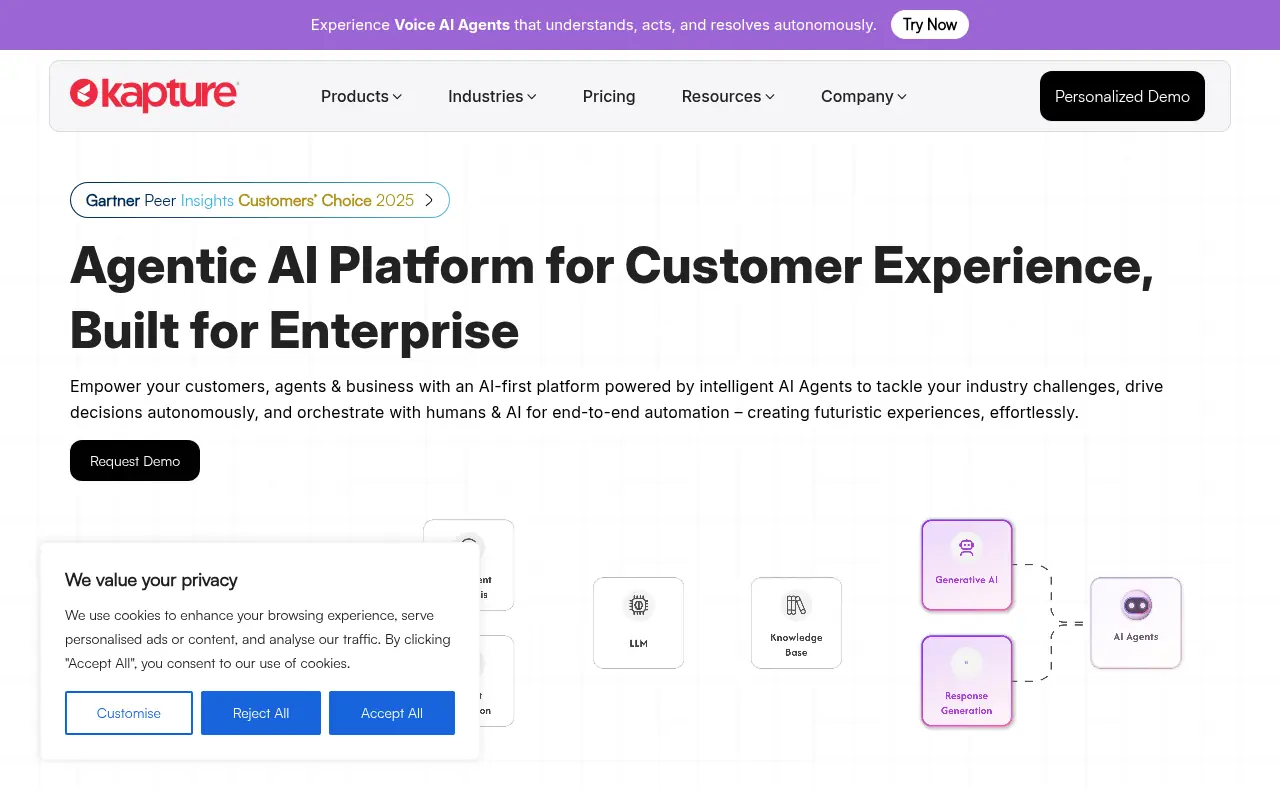The image size is (1280, 800).
Task: Open Gartner Peer Insights Customers' Choice text
Action: pos(249,200)
